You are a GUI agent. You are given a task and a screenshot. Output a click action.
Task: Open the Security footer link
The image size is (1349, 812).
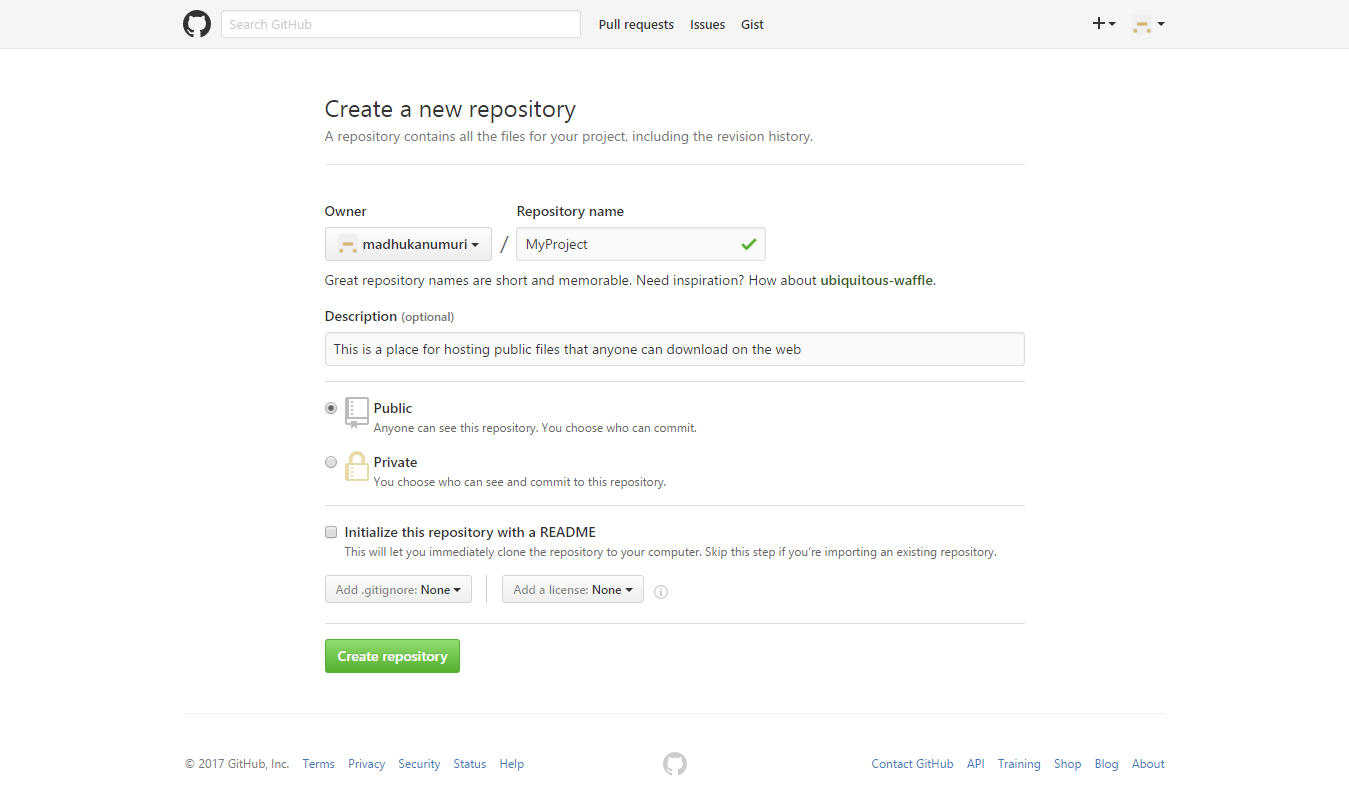(x=419, y=764)
